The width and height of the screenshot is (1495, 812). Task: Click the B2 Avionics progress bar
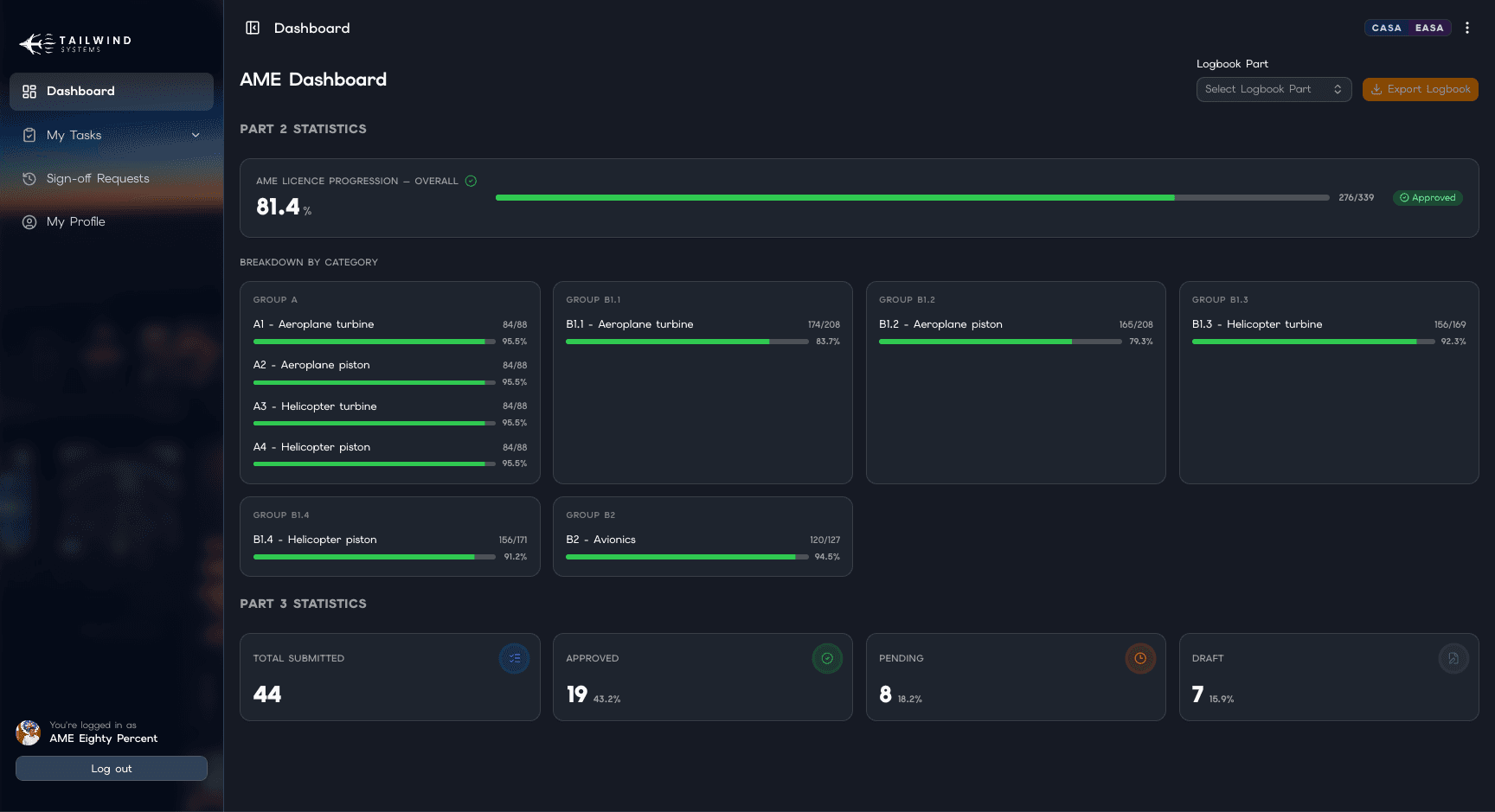687,557
